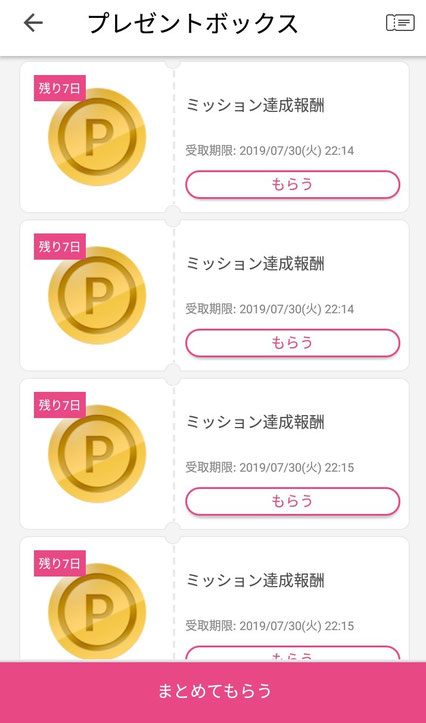The height and width of the screenshot is (723, 426).
Task: Tap 残り7日 badge on first reward
Action: [60, 88]
